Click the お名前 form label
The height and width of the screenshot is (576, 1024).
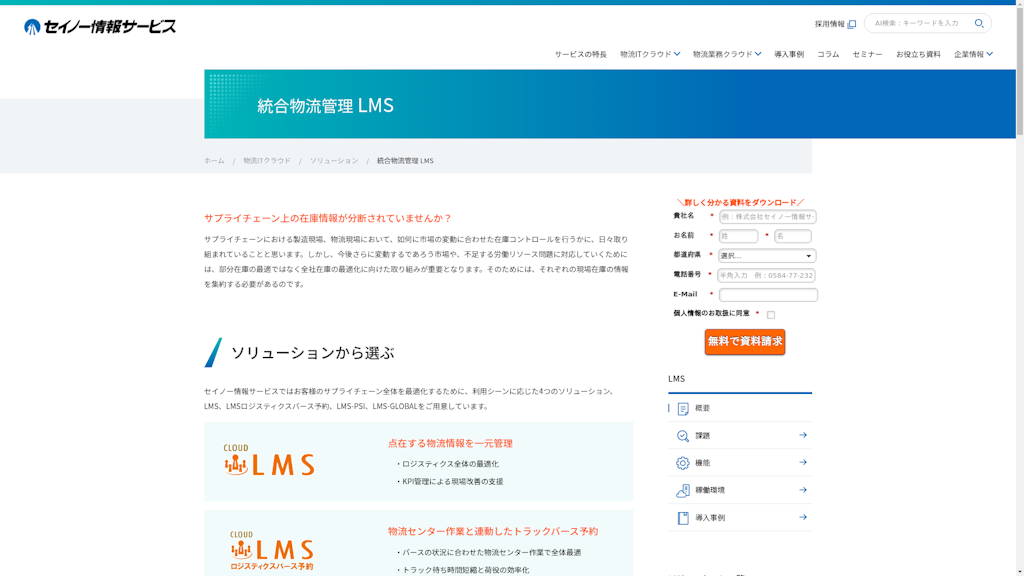pos(684,235)
